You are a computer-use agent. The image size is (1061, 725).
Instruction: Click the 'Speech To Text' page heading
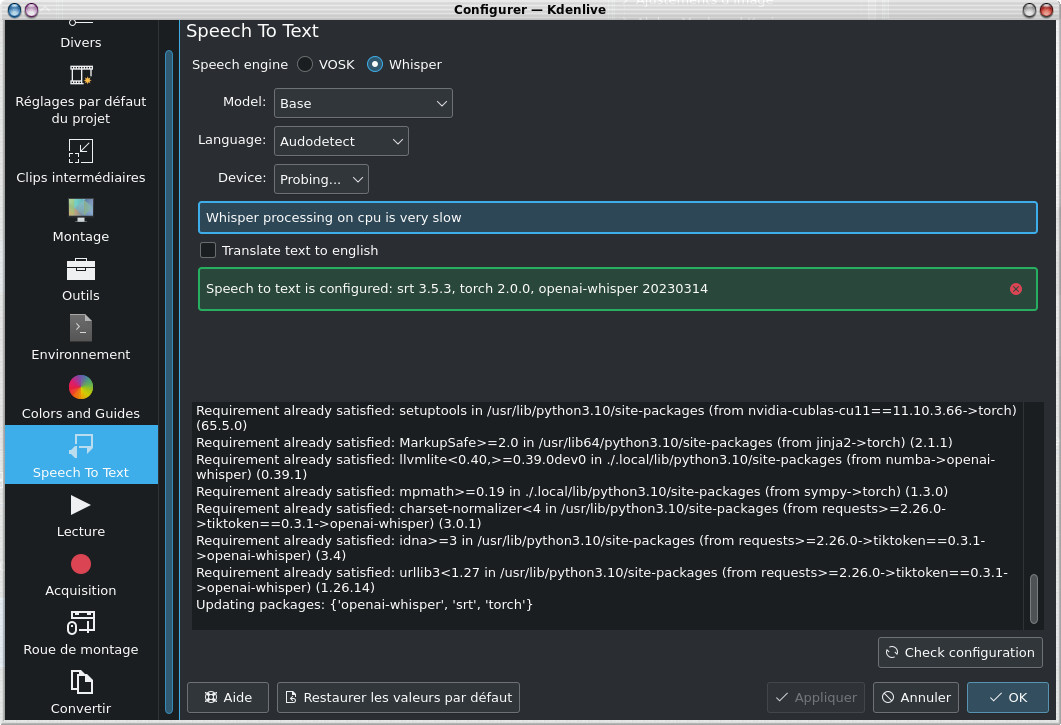tap(252, 31)
